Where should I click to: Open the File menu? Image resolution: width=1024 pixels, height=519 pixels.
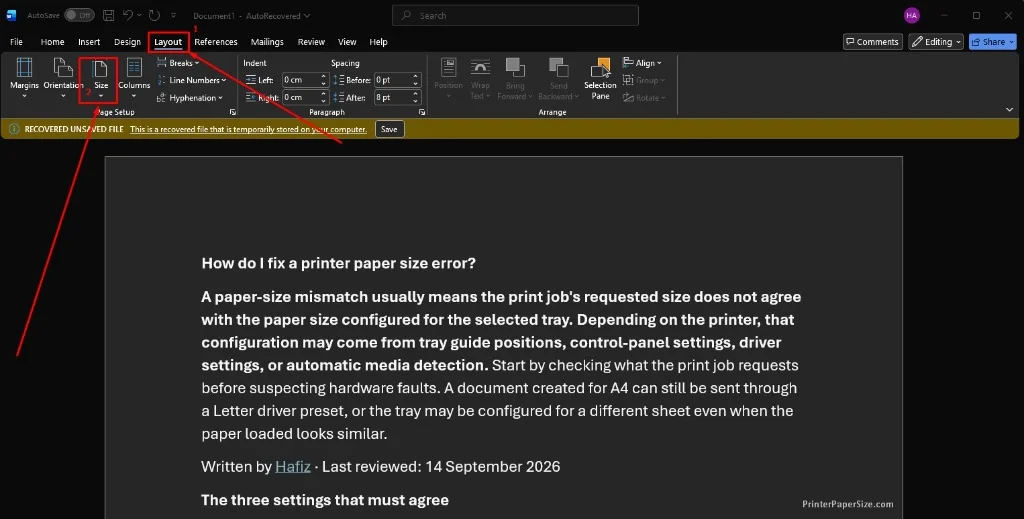coord(16,42)
